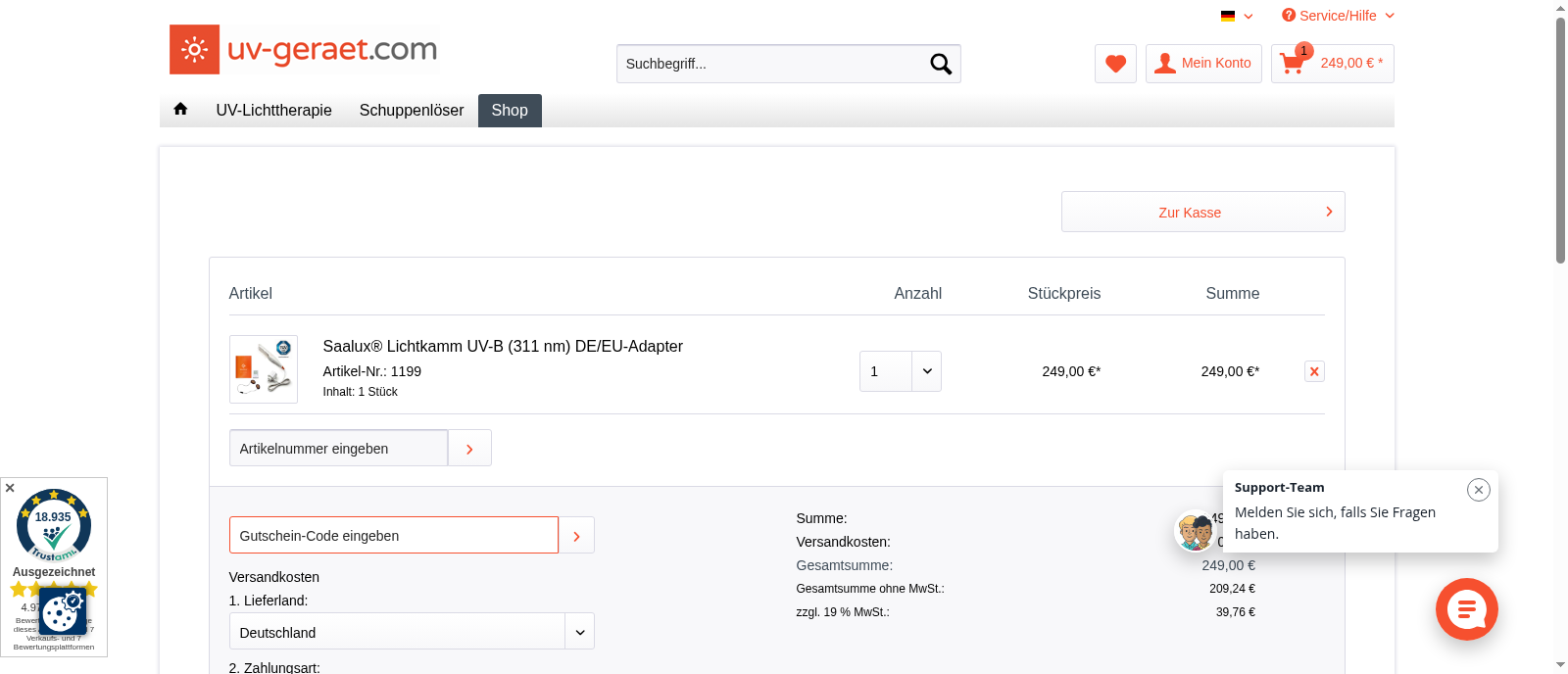Remove Saalux Lichtkamm item with red X
This screenshot has height=674, width=1568.
pos(1314,371)
